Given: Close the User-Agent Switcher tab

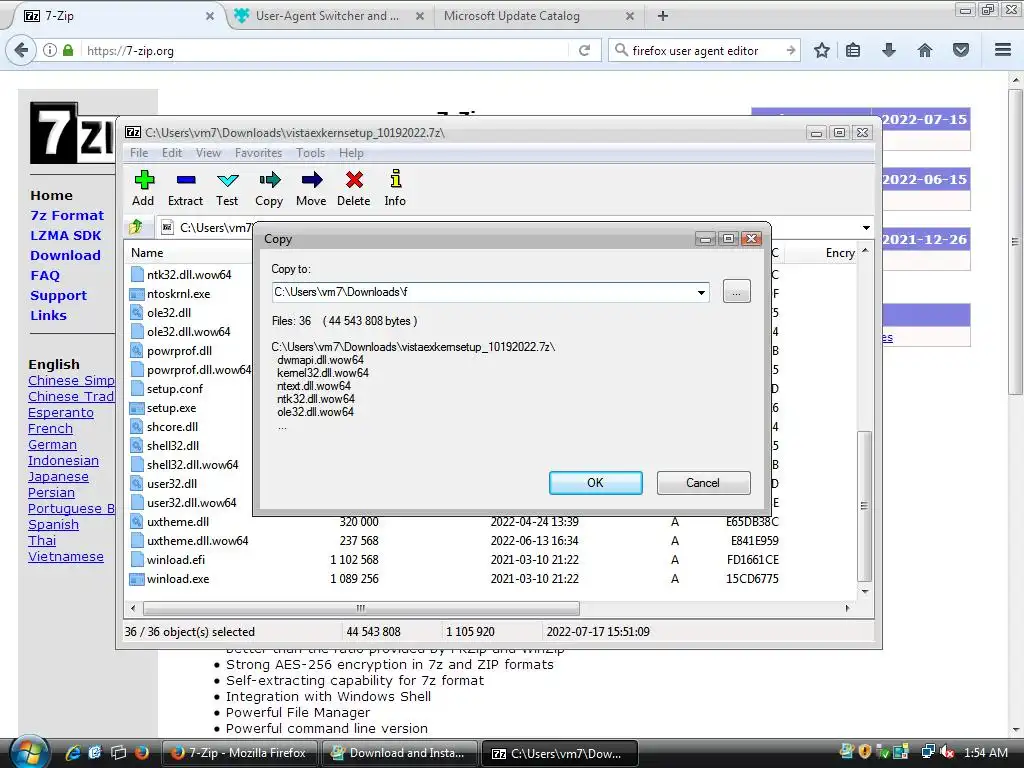Looking at the screenshot, I should (x=420, y=16).
